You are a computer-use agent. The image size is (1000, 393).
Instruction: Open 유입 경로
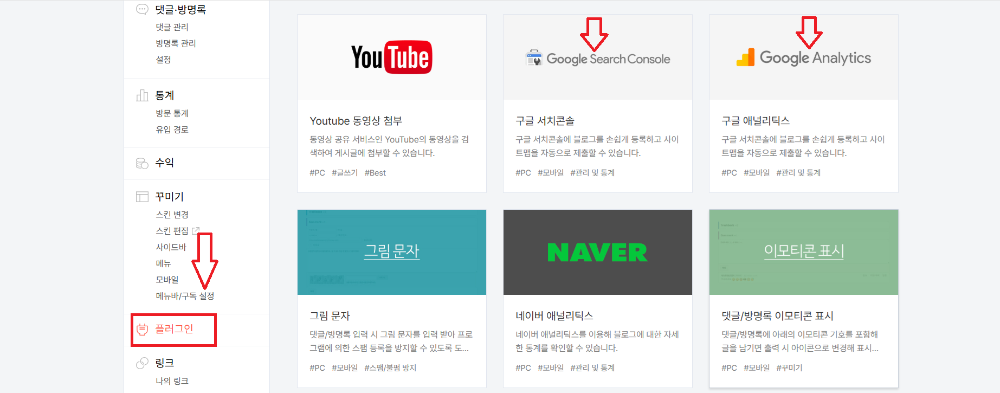tap(172, 130)
